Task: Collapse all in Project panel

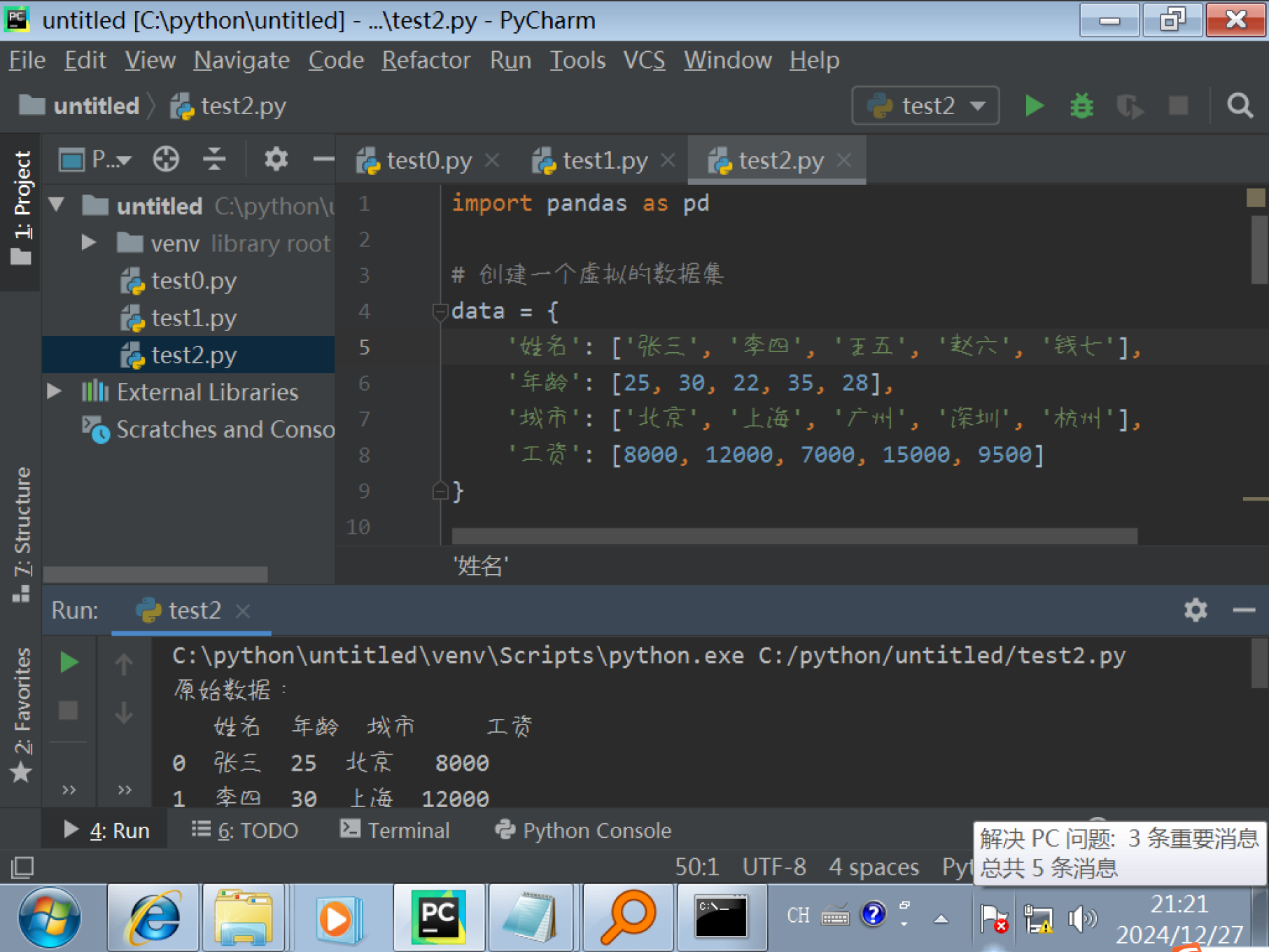Action: 214,160
